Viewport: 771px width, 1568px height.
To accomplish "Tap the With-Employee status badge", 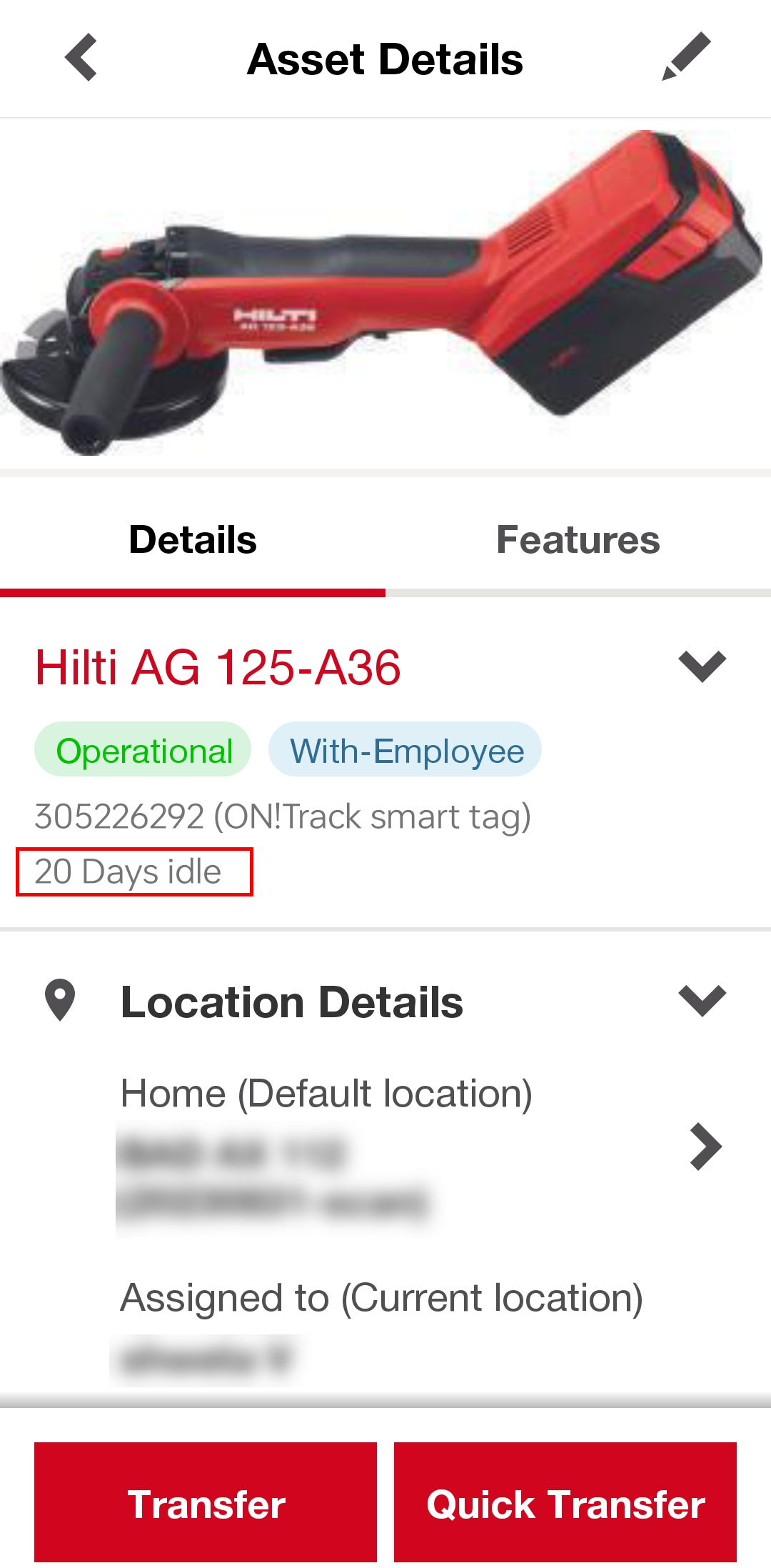I will (x=405, y=751).
